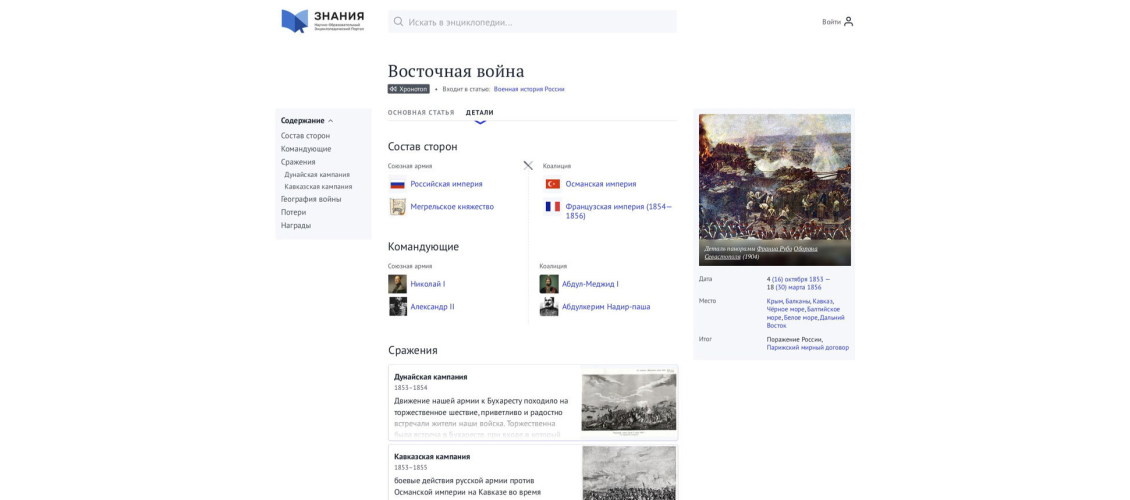Screen dimensions: 1130x500
Task: Open the Франца Рубо caption link
Action: (775, 249)
